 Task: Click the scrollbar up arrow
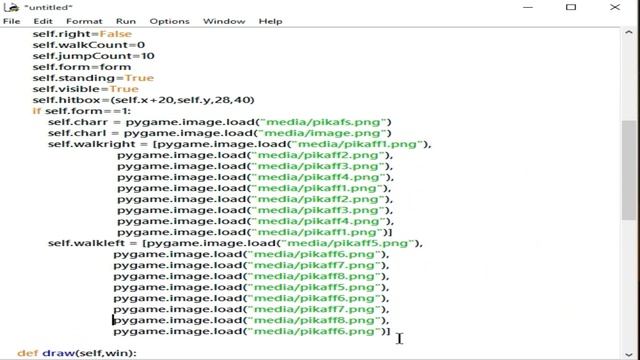[x=629, y=33]
